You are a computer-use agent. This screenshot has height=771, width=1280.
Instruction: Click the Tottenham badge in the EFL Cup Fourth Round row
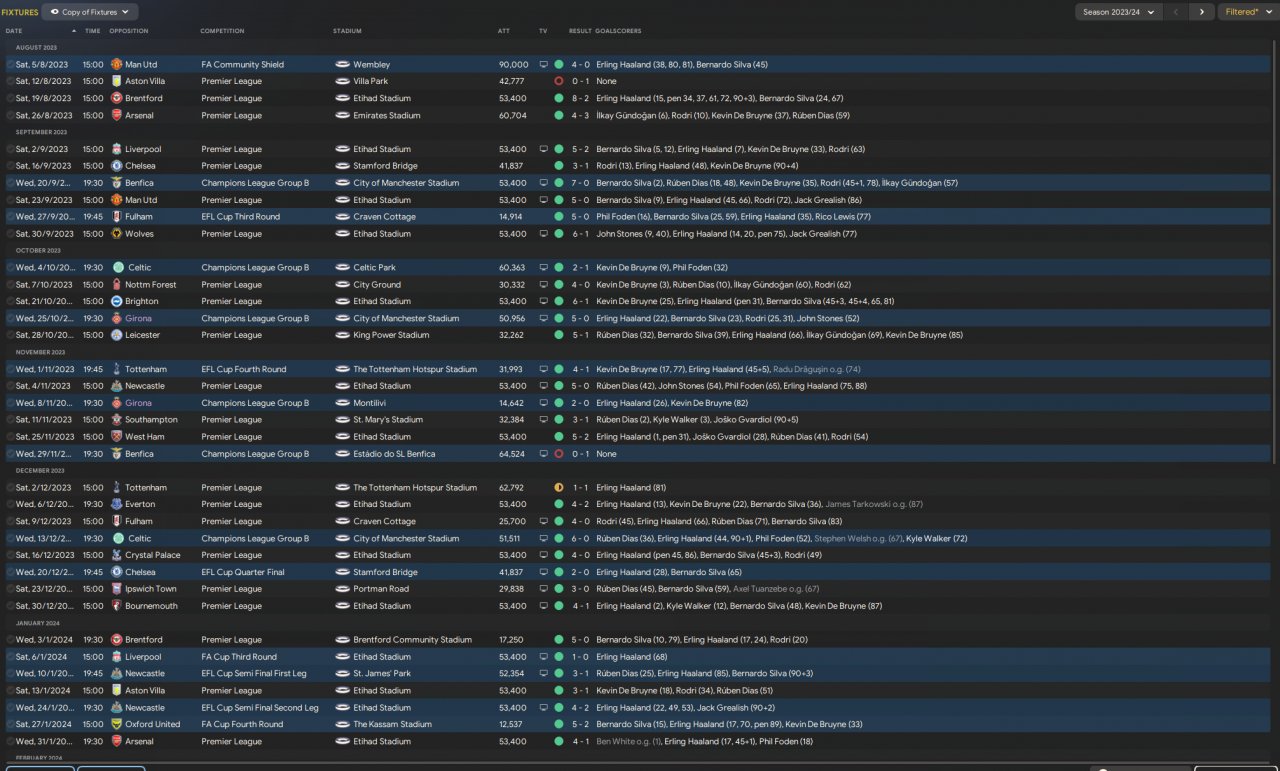117,369
